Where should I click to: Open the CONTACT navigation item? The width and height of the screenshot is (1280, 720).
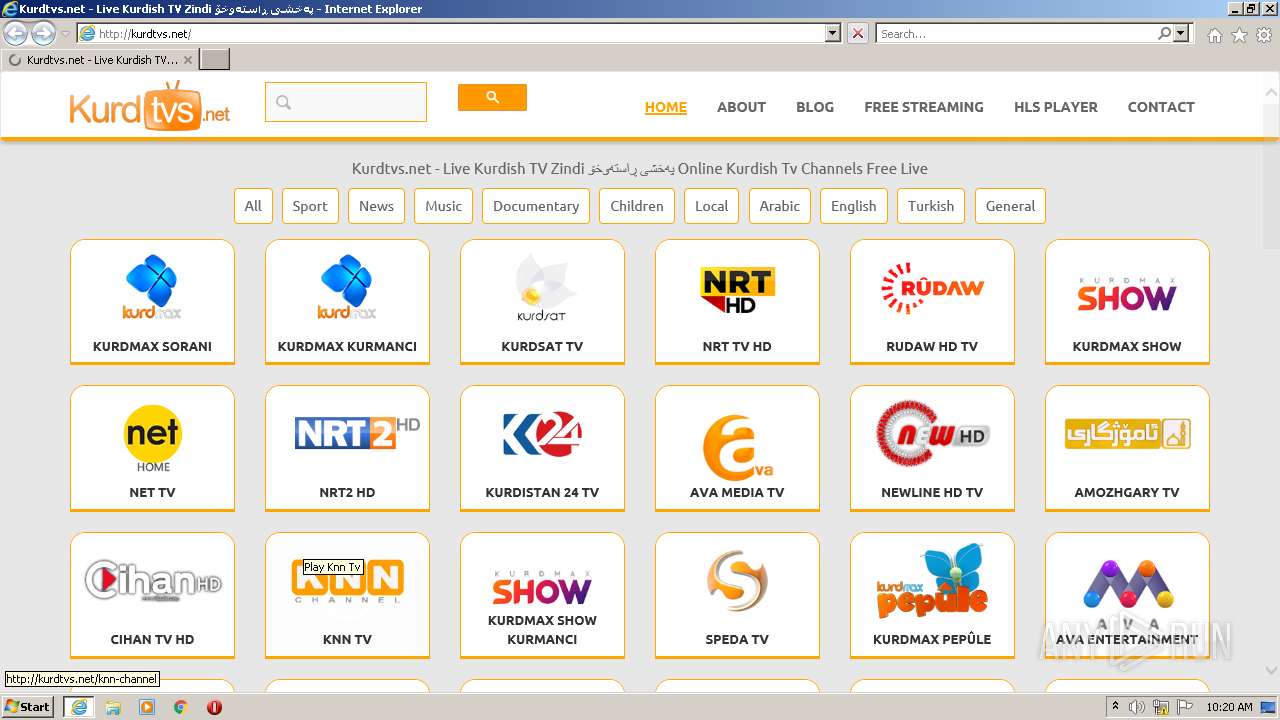click(x=1161, y=107)
